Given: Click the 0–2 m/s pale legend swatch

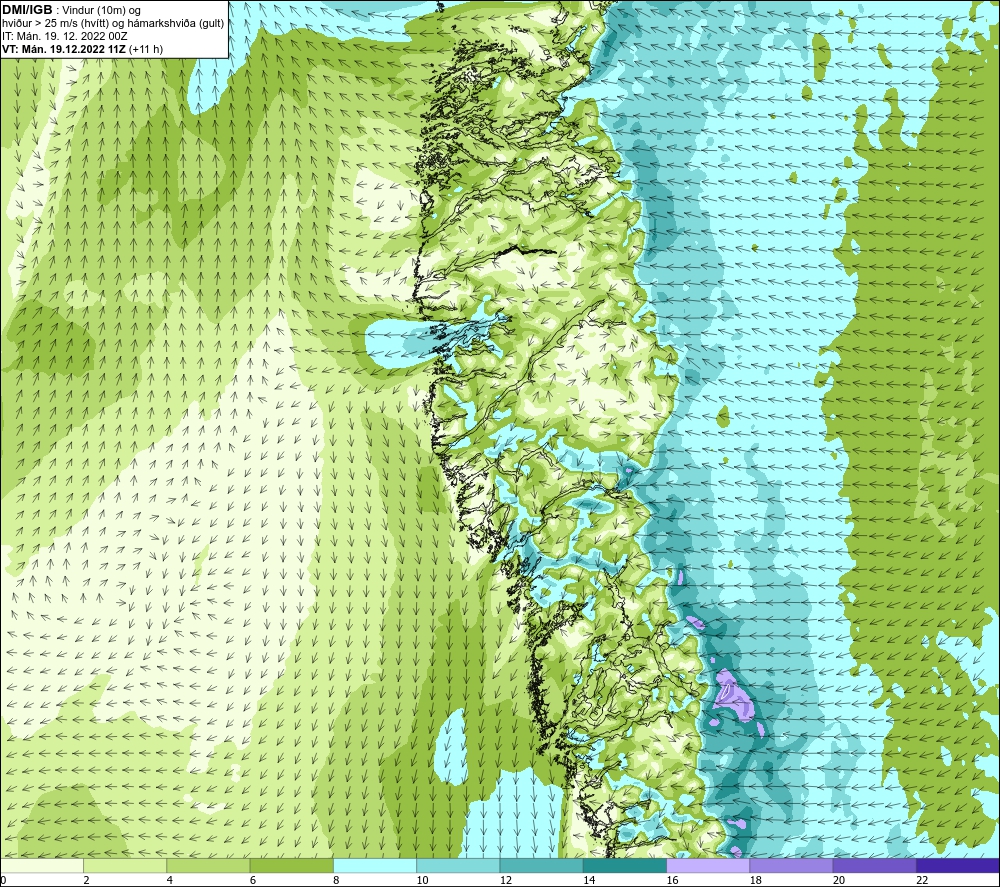Looking at the screenshot, I should (x=42, y=865).
